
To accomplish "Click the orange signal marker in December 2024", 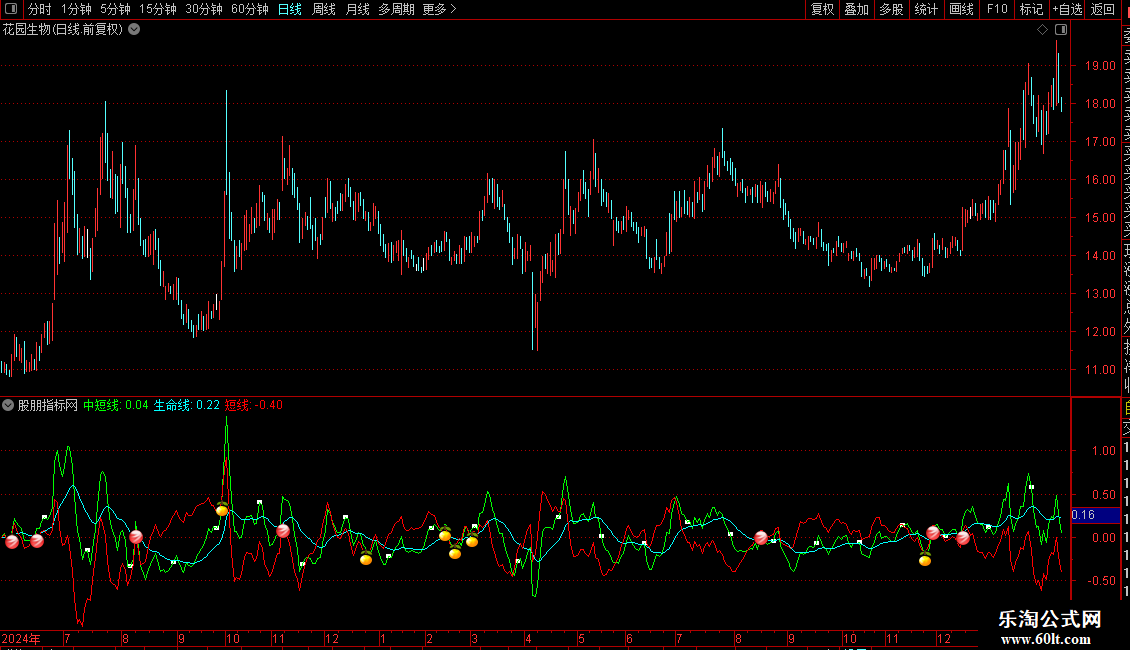I will point(366,558).
